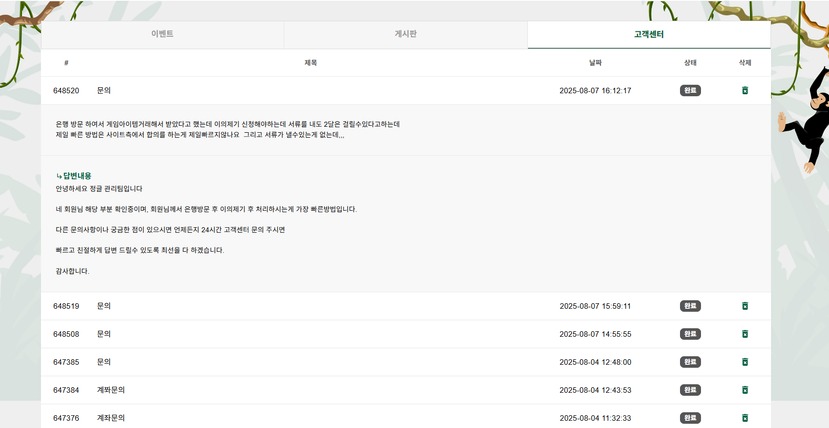Select the 고객센터 tab
The height and width of the screenshot is (428, 829).
649,34
